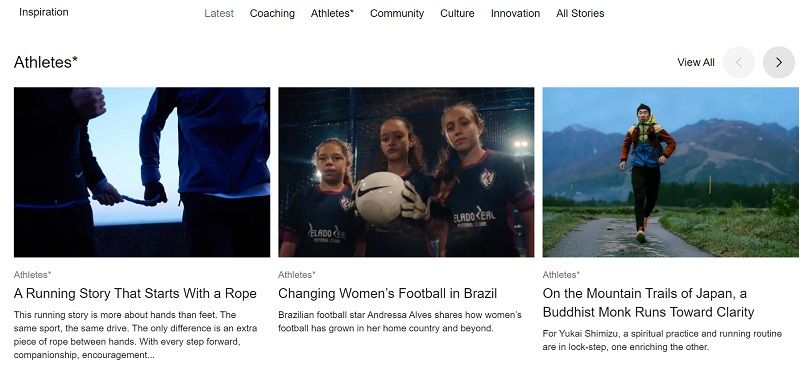800x371 pixels.
Task: Switch to the Coaching tab
Action: pos(272,13)
